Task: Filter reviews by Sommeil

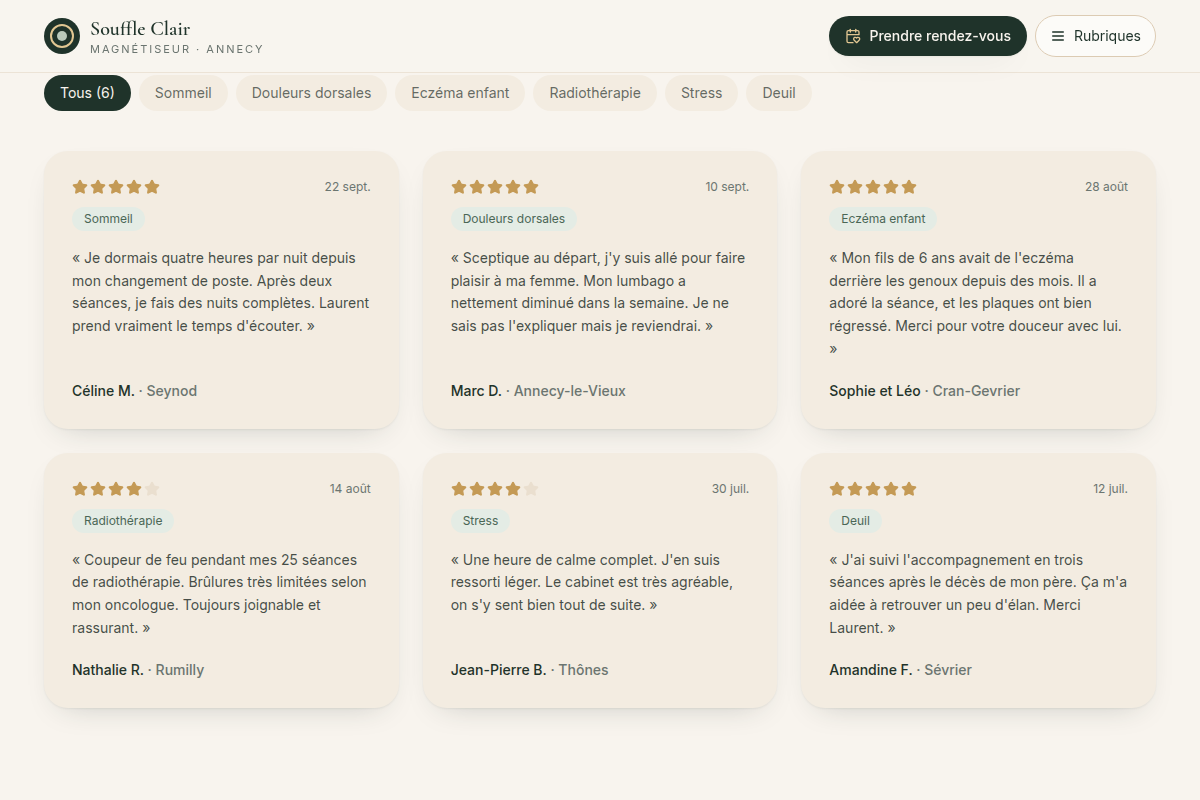Action: pyautogui.click(x=183, y=93)
